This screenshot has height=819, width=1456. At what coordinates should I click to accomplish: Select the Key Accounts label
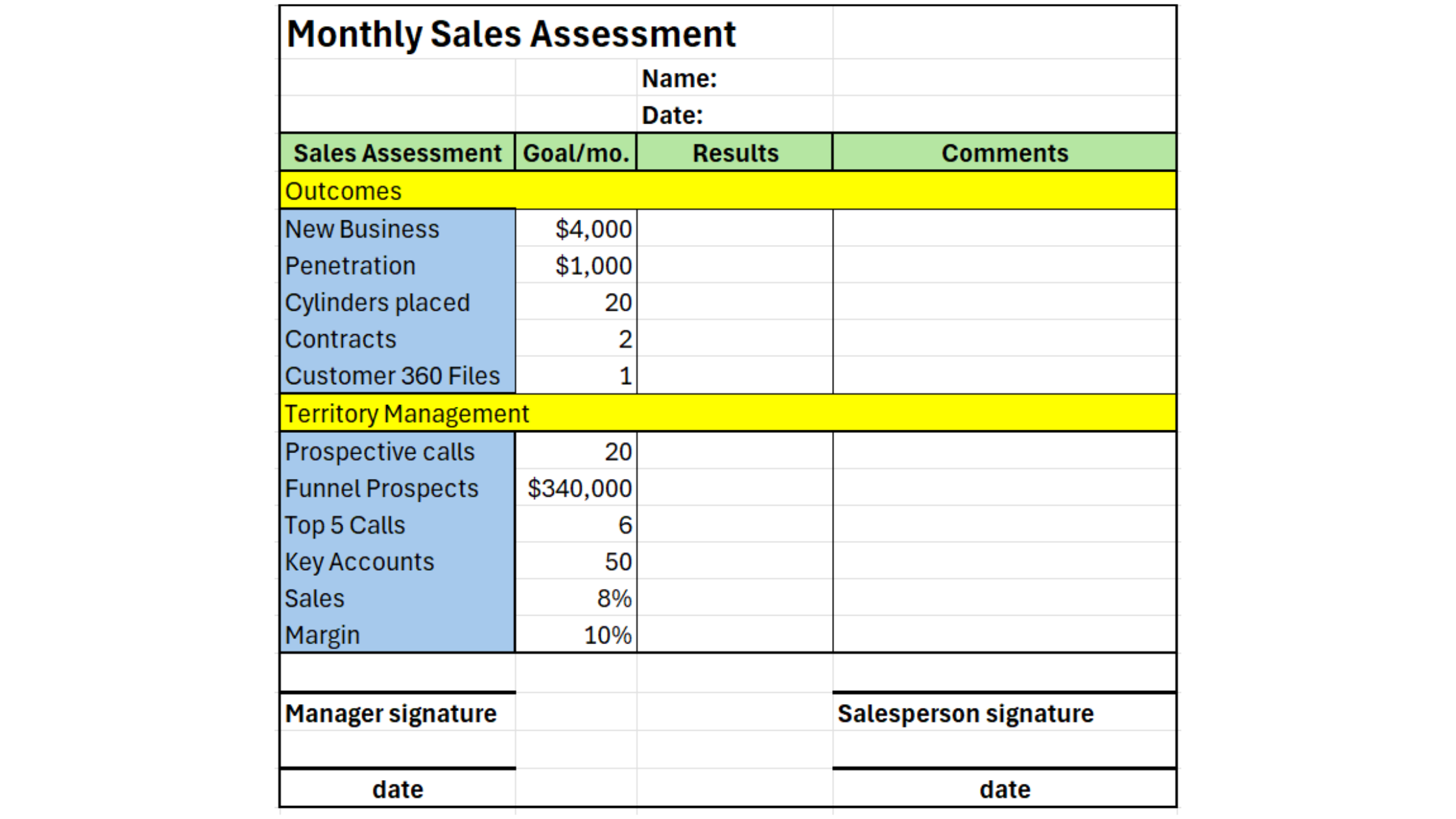coord(397,561)
